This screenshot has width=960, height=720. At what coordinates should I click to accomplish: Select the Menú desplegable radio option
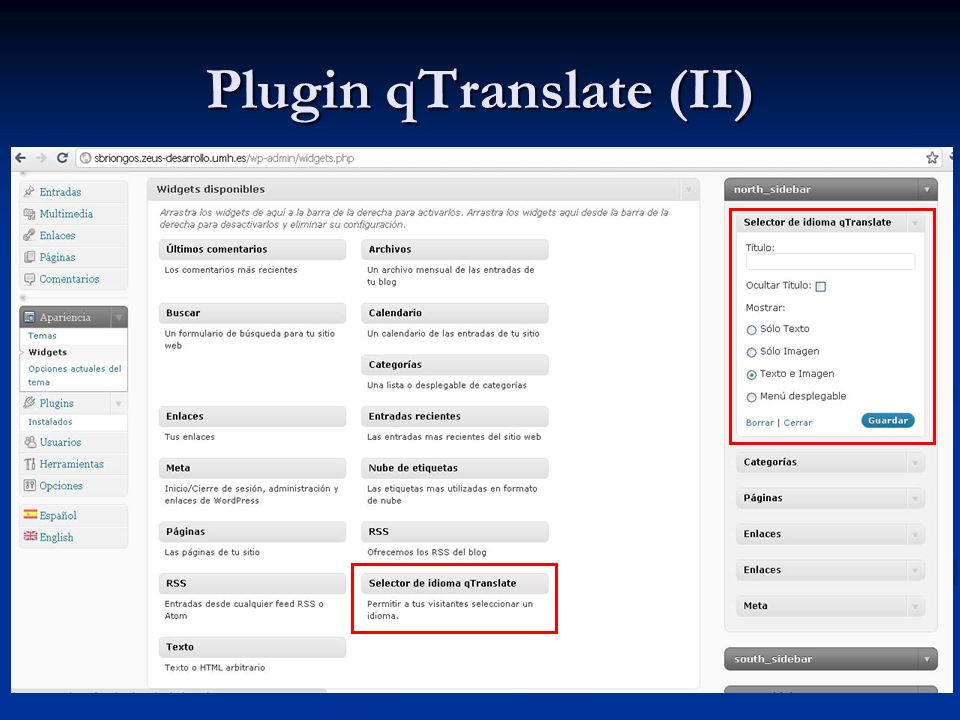coord(751,397)
